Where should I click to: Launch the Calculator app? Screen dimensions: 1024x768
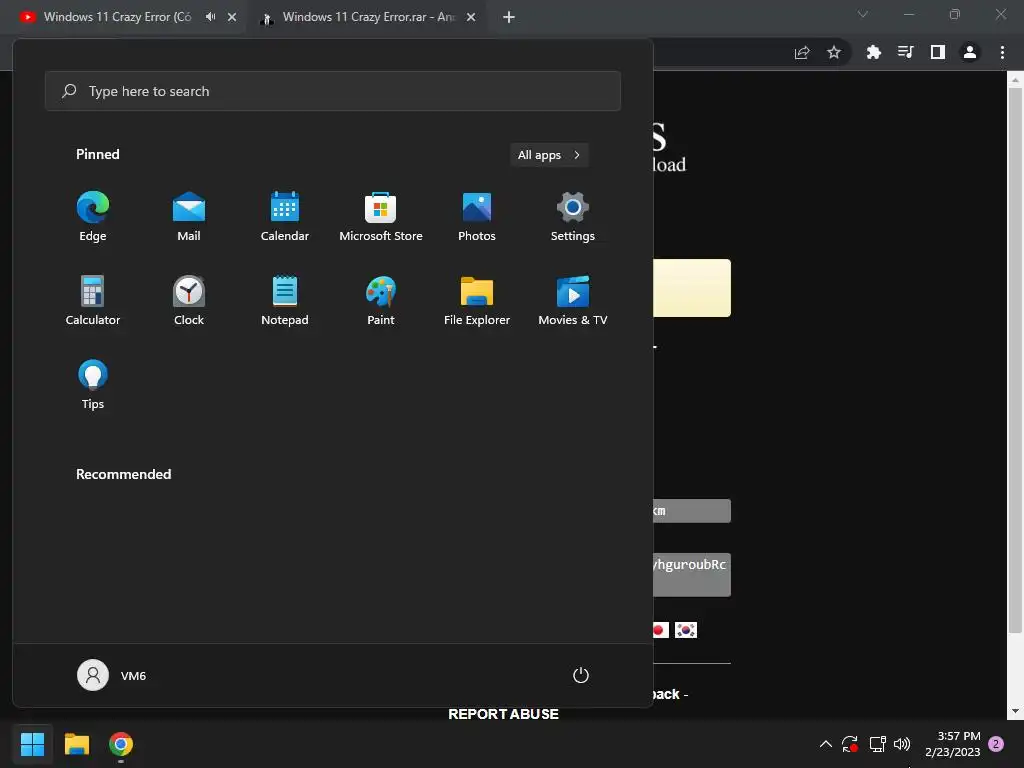coord(93,300)
